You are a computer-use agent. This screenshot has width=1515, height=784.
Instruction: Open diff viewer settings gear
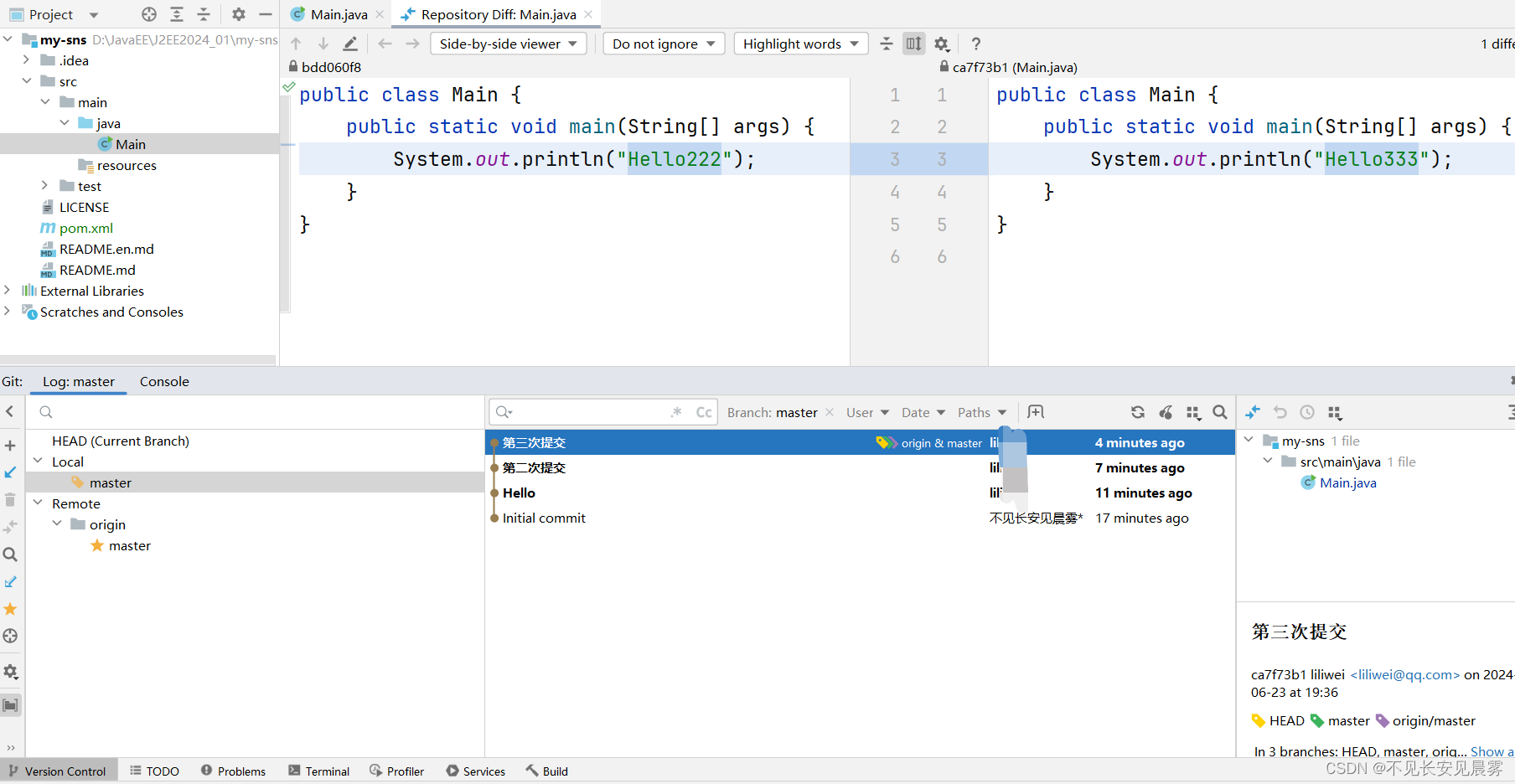coord(942,44)
